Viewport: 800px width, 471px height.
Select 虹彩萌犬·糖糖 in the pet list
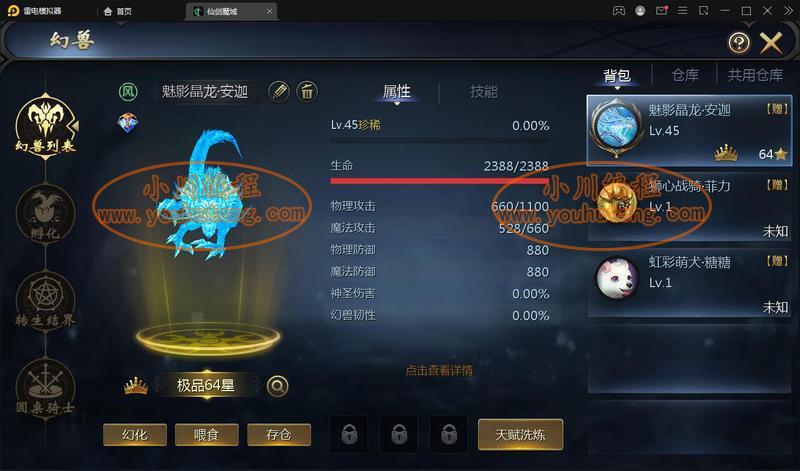[689, 284]
